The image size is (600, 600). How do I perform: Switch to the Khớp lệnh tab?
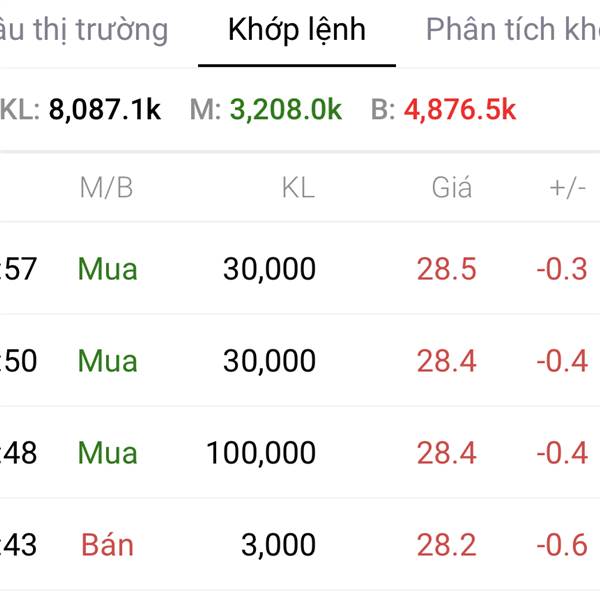(x=297, y=30)
